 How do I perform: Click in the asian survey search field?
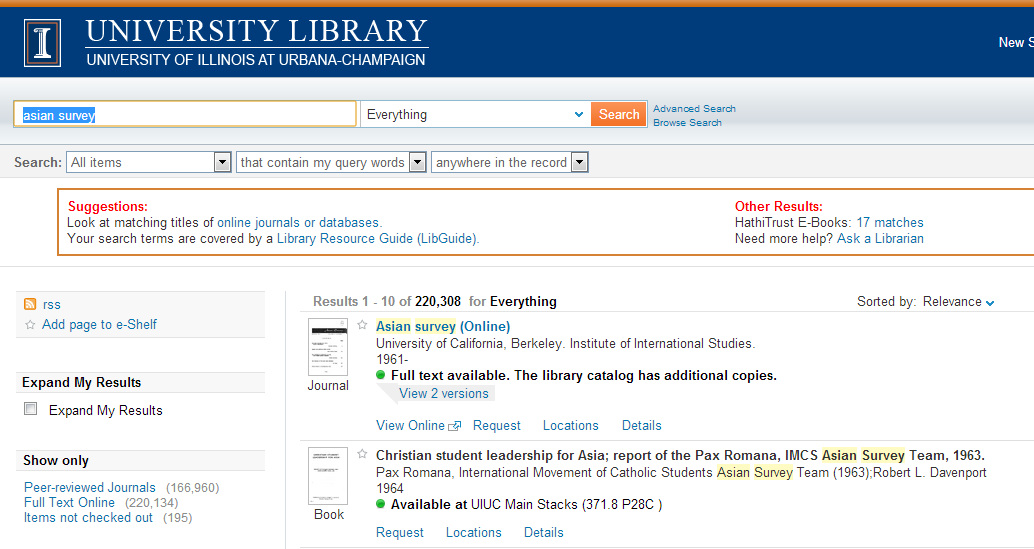click(185, 115)
